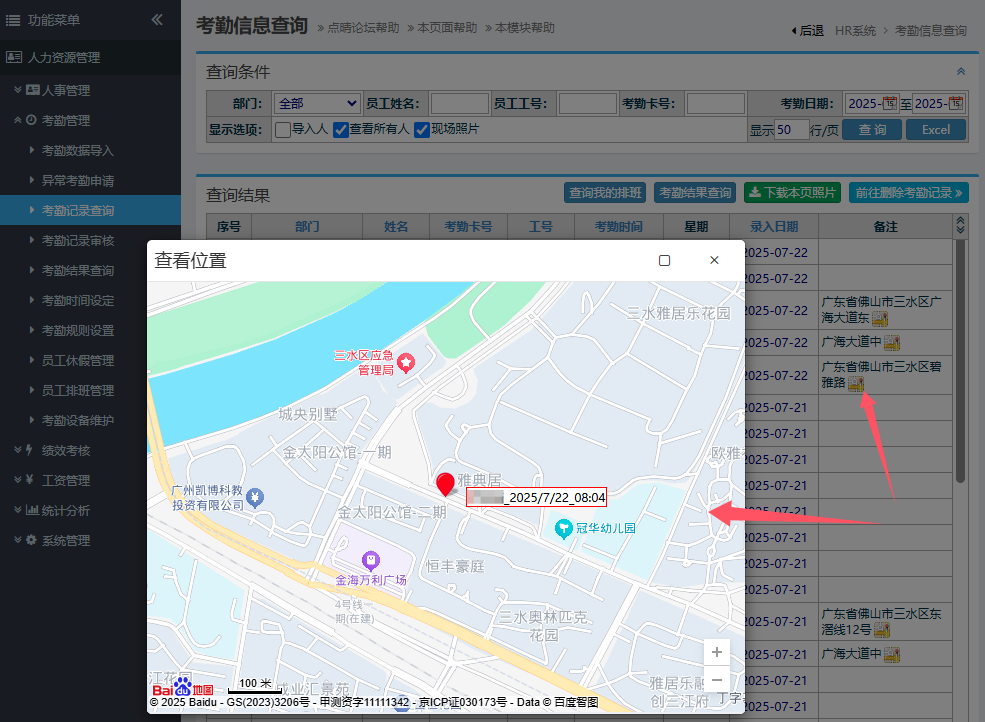Click the 查询 search button

[872, 130]
